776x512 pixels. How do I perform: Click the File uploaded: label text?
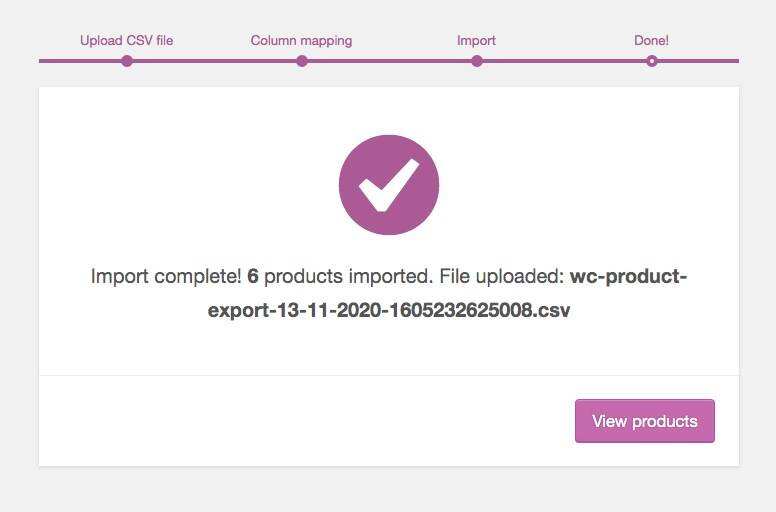[x=502, y=276]
